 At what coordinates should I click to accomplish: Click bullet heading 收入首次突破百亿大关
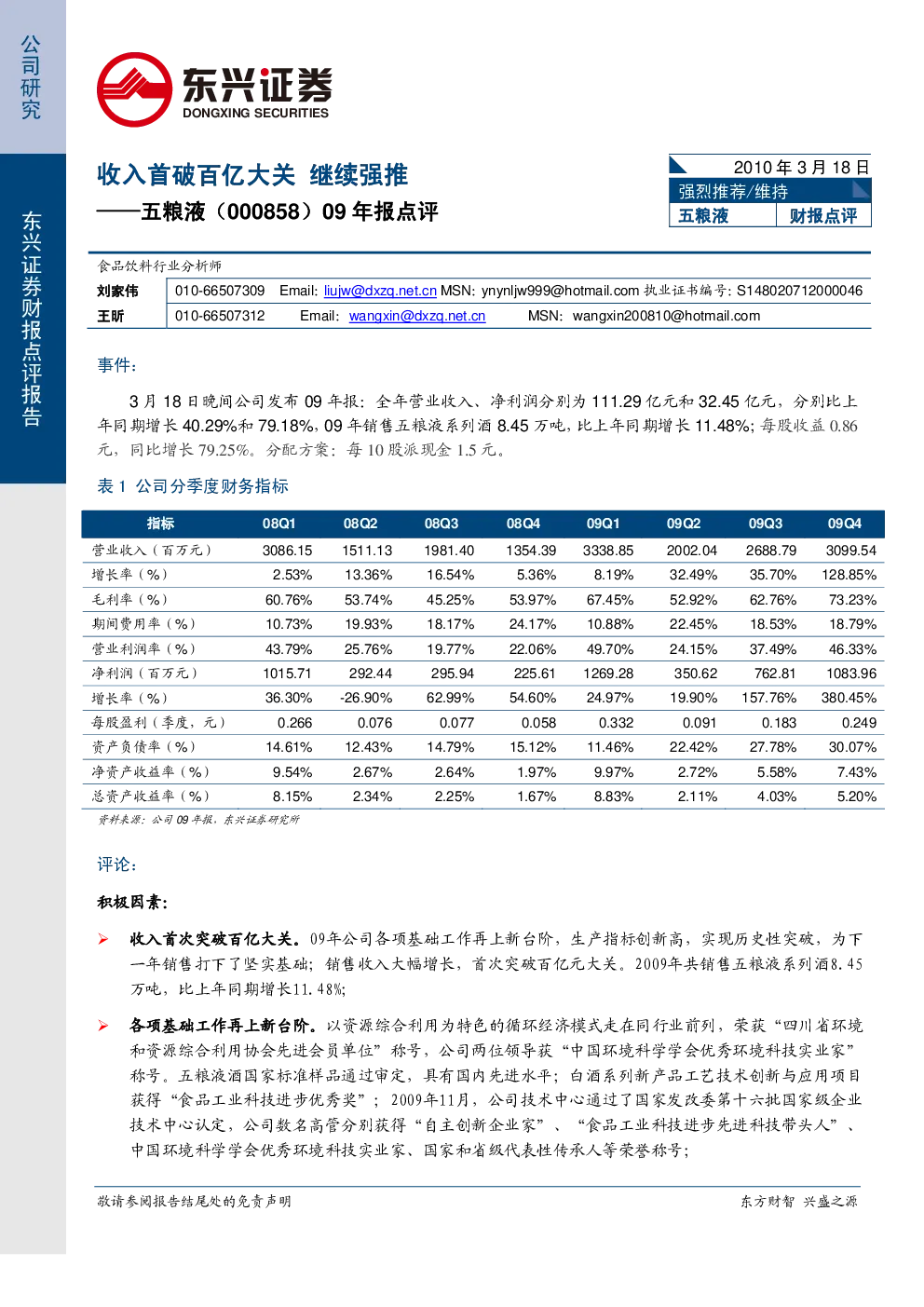[215, 939]
